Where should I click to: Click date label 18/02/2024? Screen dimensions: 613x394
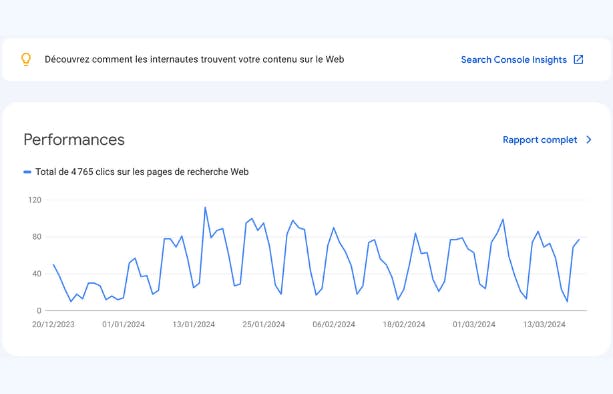[404, 324]
